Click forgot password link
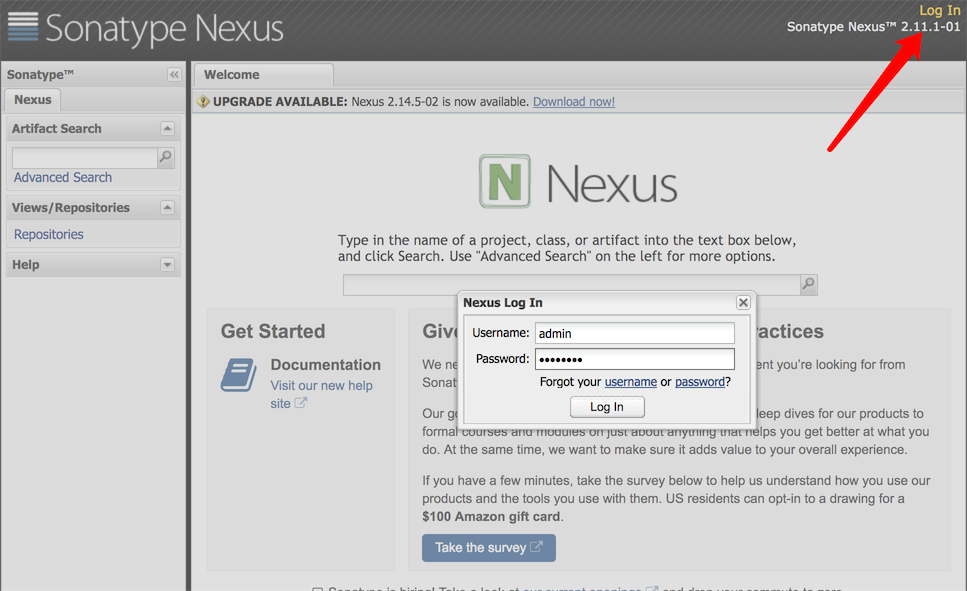 point(700,382)
